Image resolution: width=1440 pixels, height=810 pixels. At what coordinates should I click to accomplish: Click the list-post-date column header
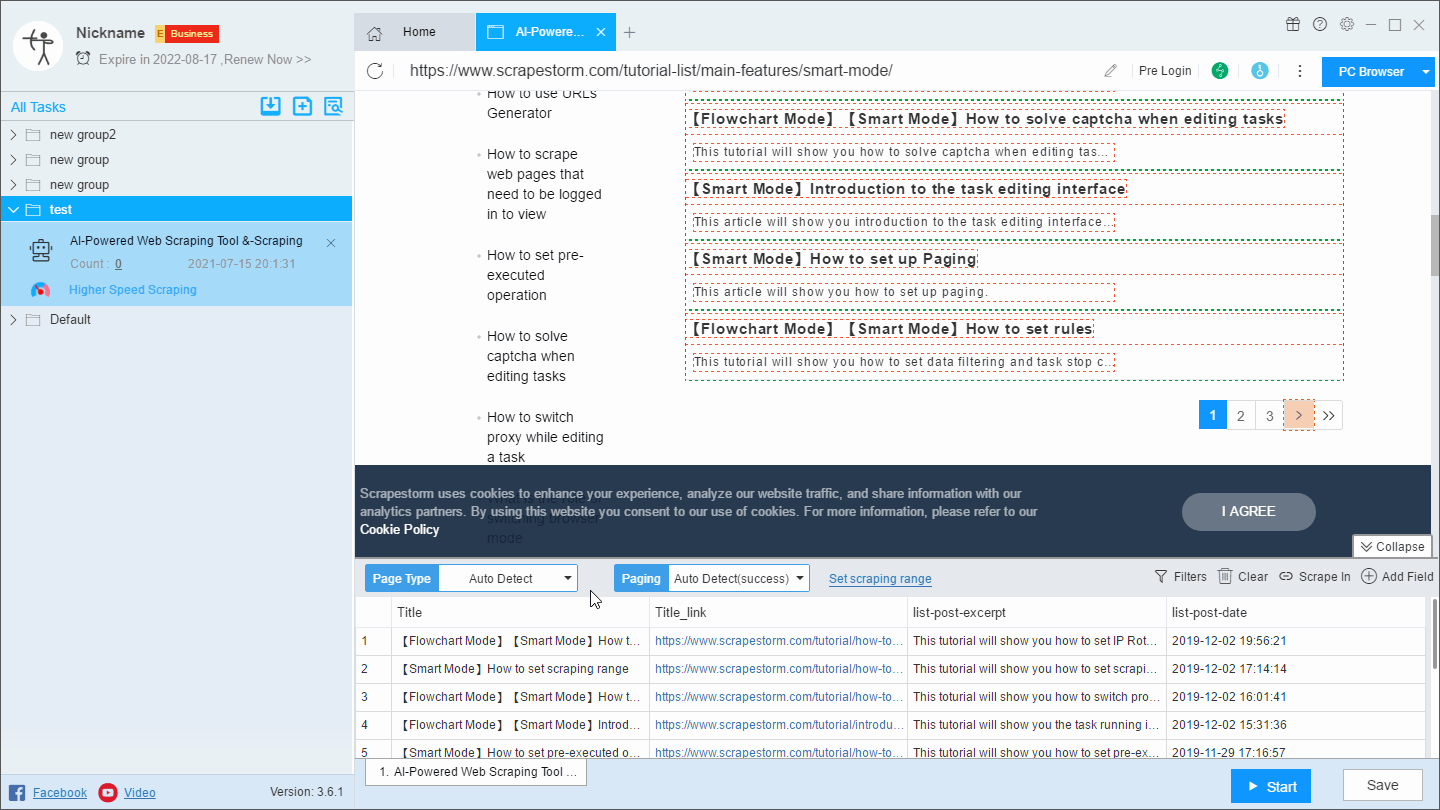pyautogui.click(x=1297, y=612)
